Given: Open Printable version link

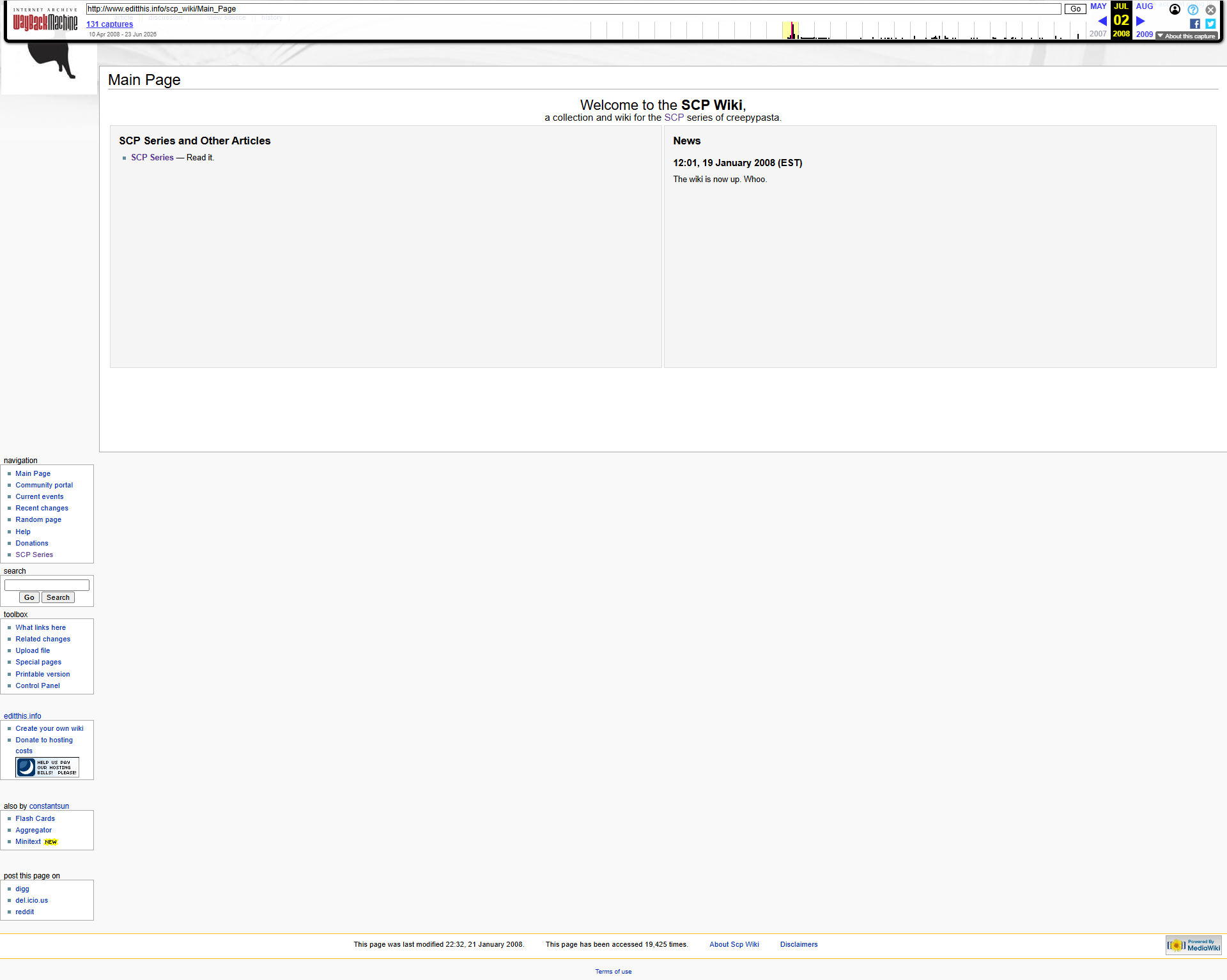Looking at the screenshot, I should pos(43,675).
